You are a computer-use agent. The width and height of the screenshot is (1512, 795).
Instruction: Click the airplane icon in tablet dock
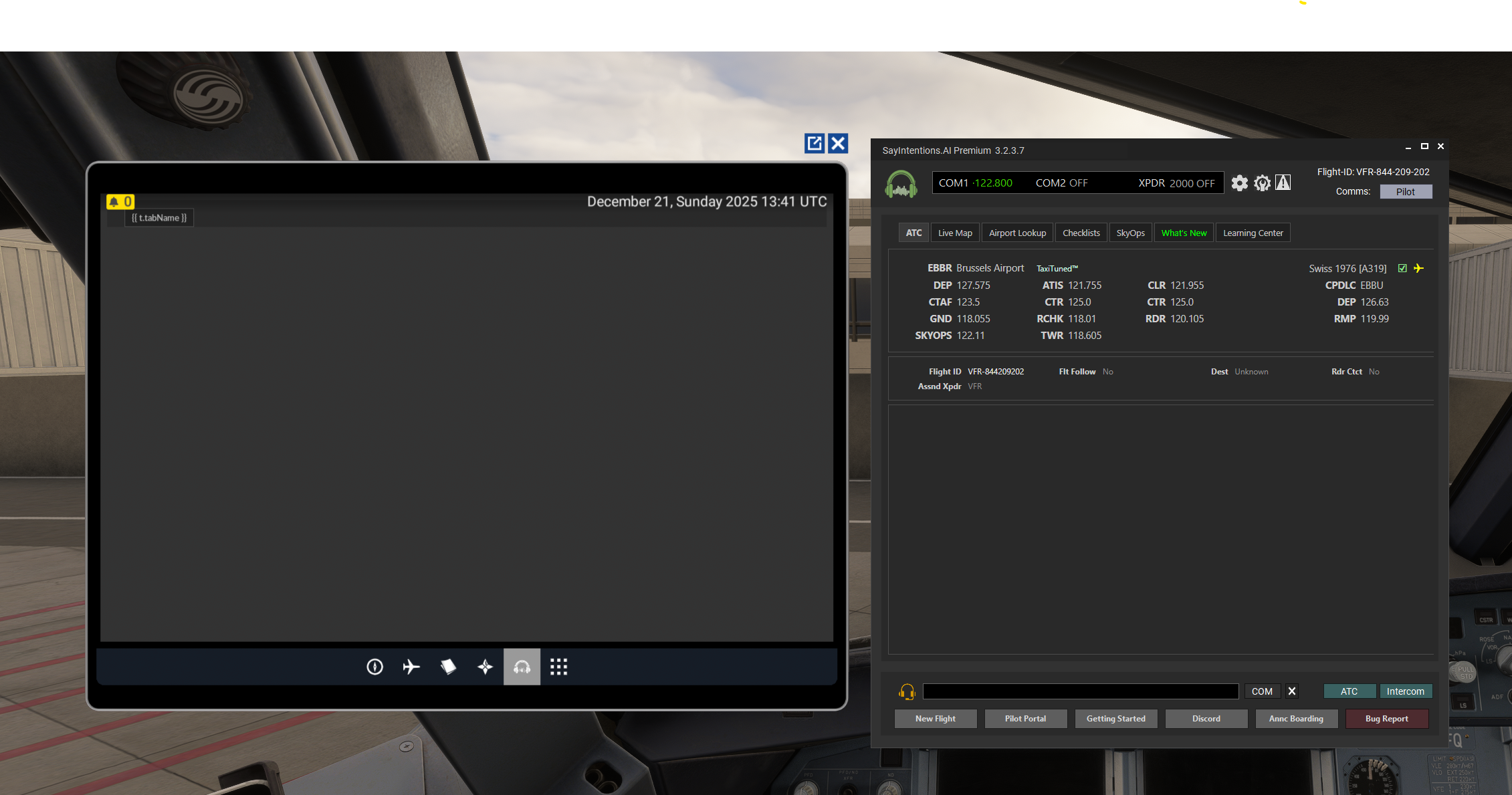[411, 667]
